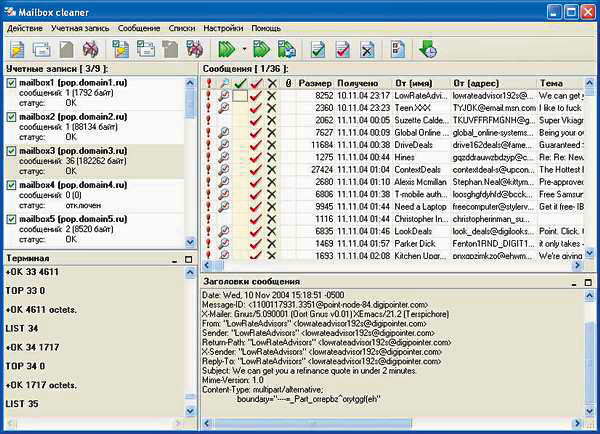The height and width of the screenshot is (434, 600).
Task: Sort by the От (адрес) column header
Action: pos(494,83)
